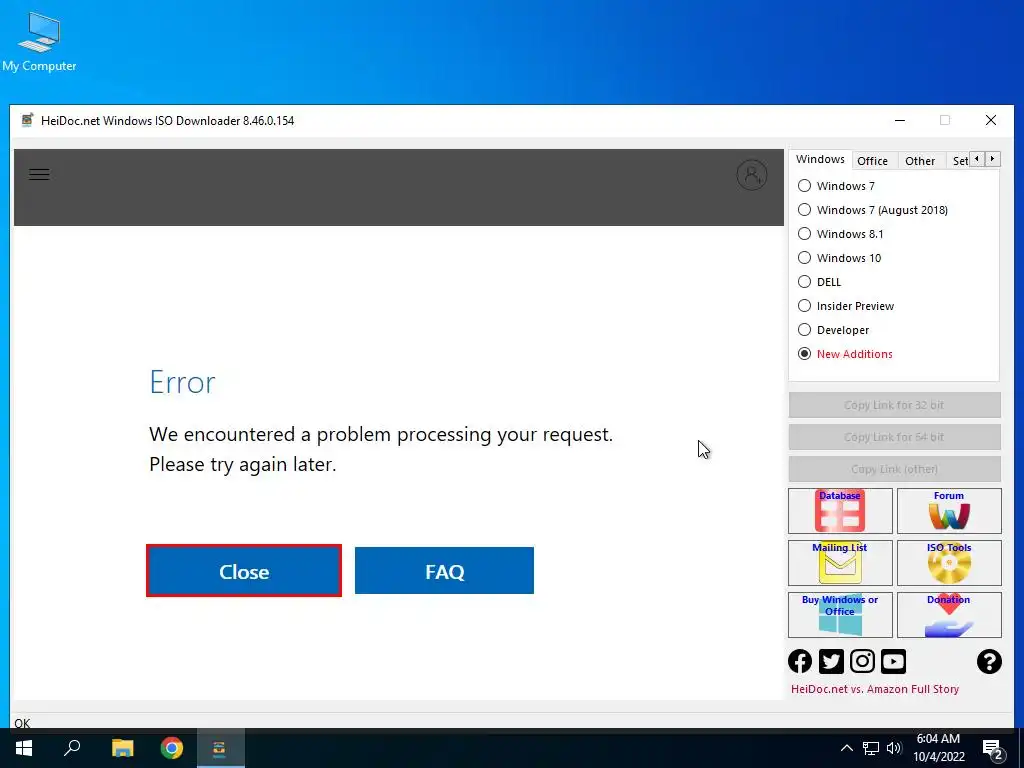Click the Copy Link for 64 bit button
Image resolution: width=1024 pixels, height=768 pixels.
click(894, 437)
